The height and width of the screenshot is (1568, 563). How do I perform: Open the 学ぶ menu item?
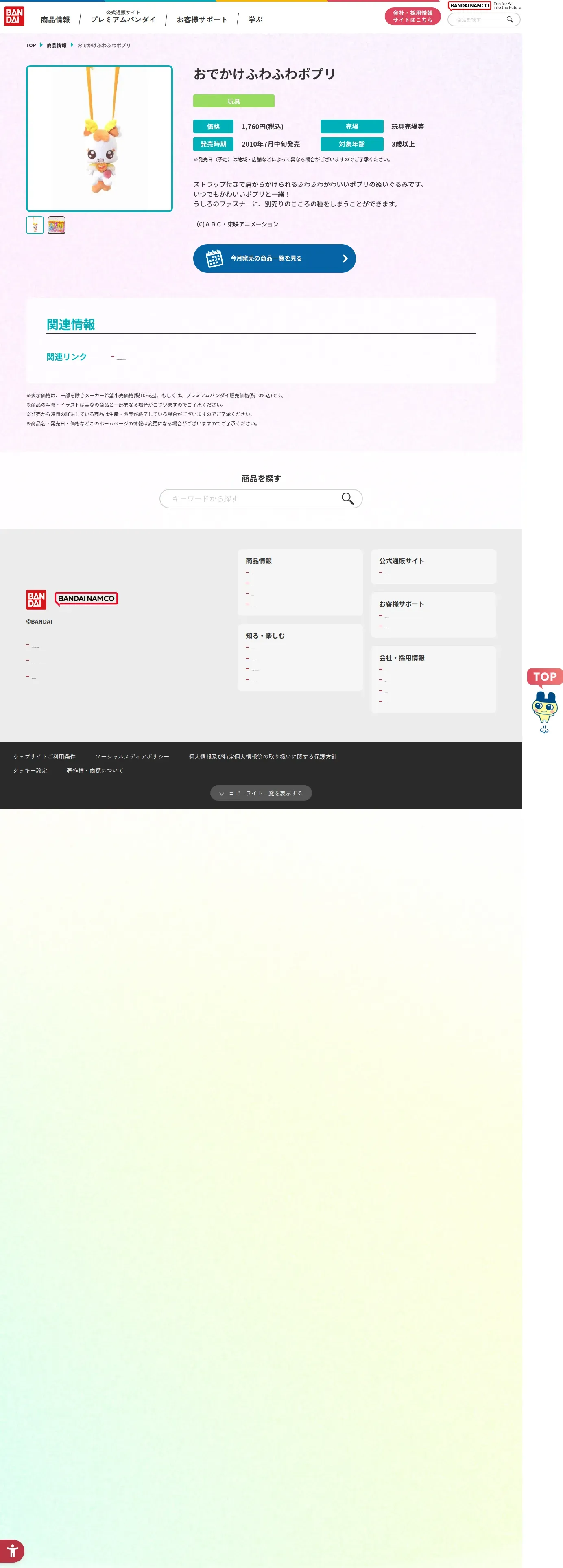click(255, 20)
